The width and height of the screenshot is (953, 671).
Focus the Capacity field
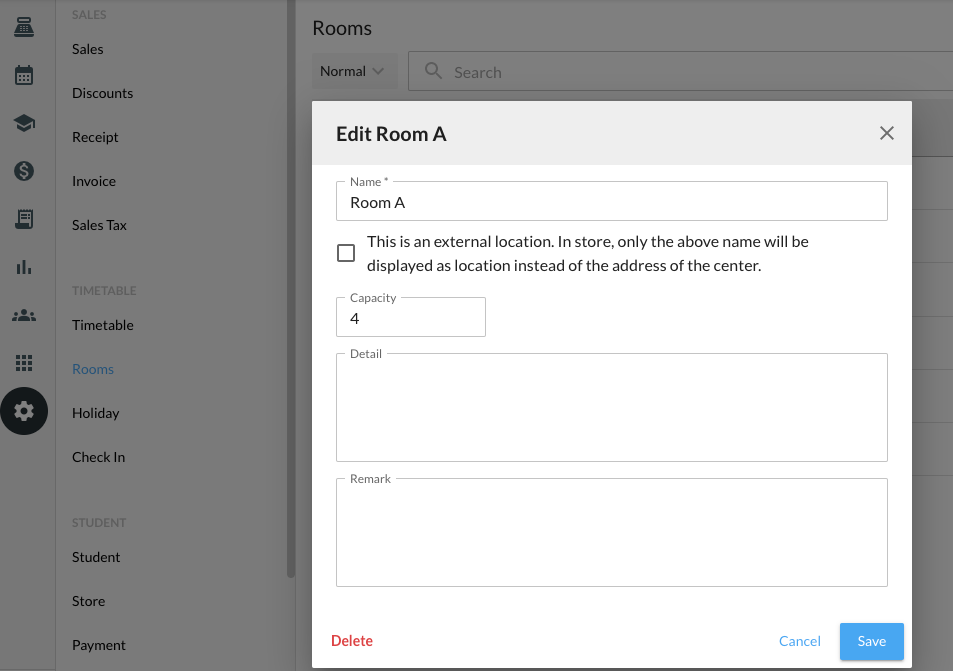coord(411,317)
